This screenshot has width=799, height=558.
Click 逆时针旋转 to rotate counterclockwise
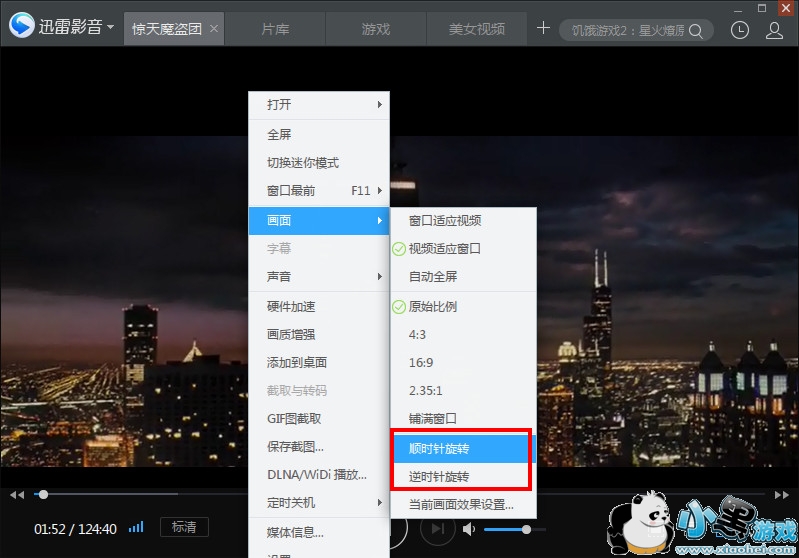(x=461, y=477)
